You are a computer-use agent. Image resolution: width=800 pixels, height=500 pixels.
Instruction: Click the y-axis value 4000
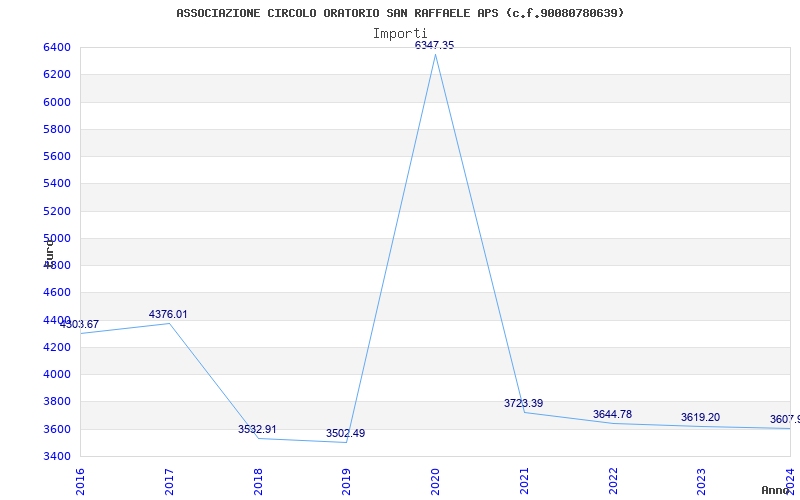(57, 374)
